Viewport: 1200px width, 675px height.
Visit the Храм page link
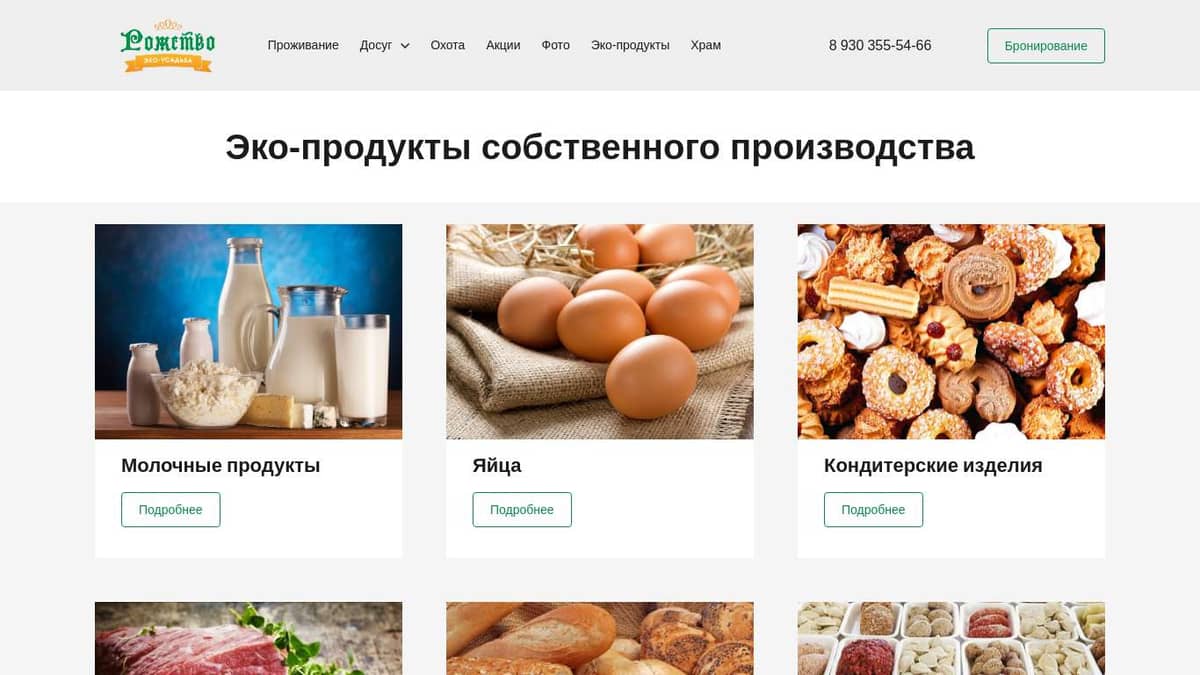[706, 45]
